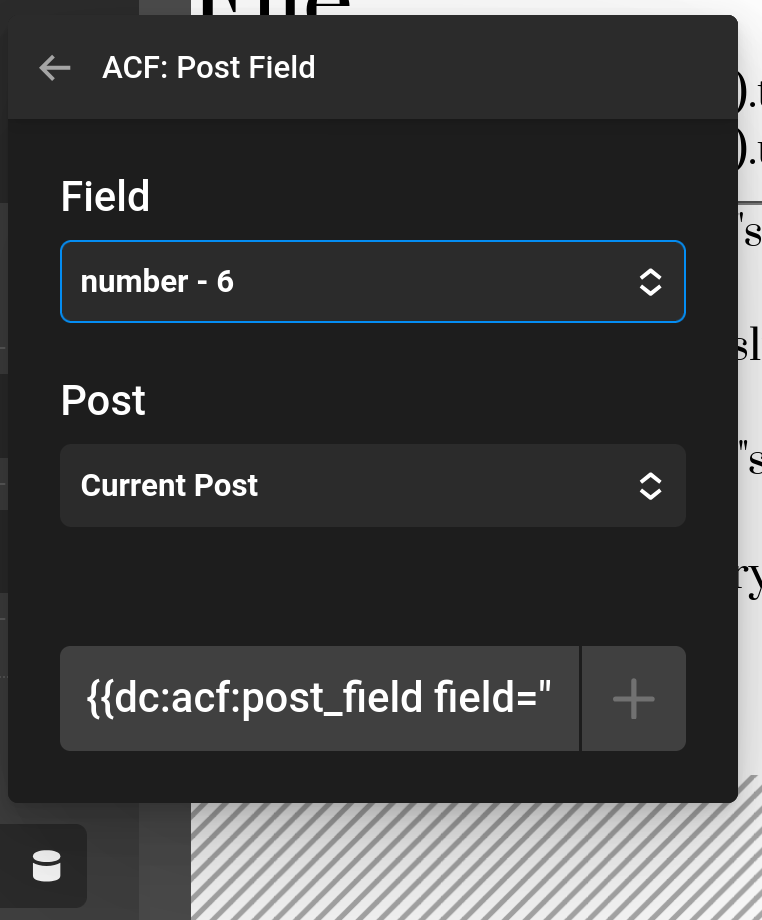762x920 pixels.
Task: Select the up-down arrows beside 'number - 6'
Action: (x=651, y=282)
